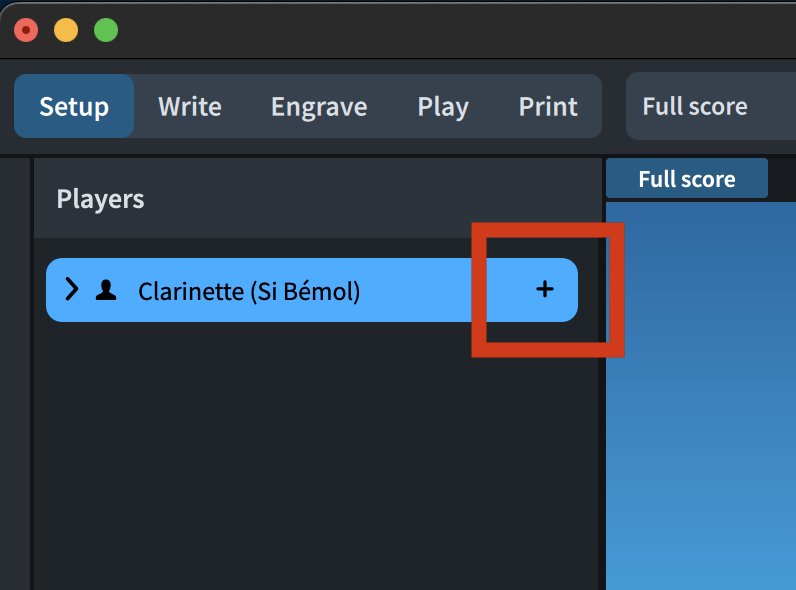Zoom the window with the green button
The image size is (796, 590).
[x=106, y=30]
